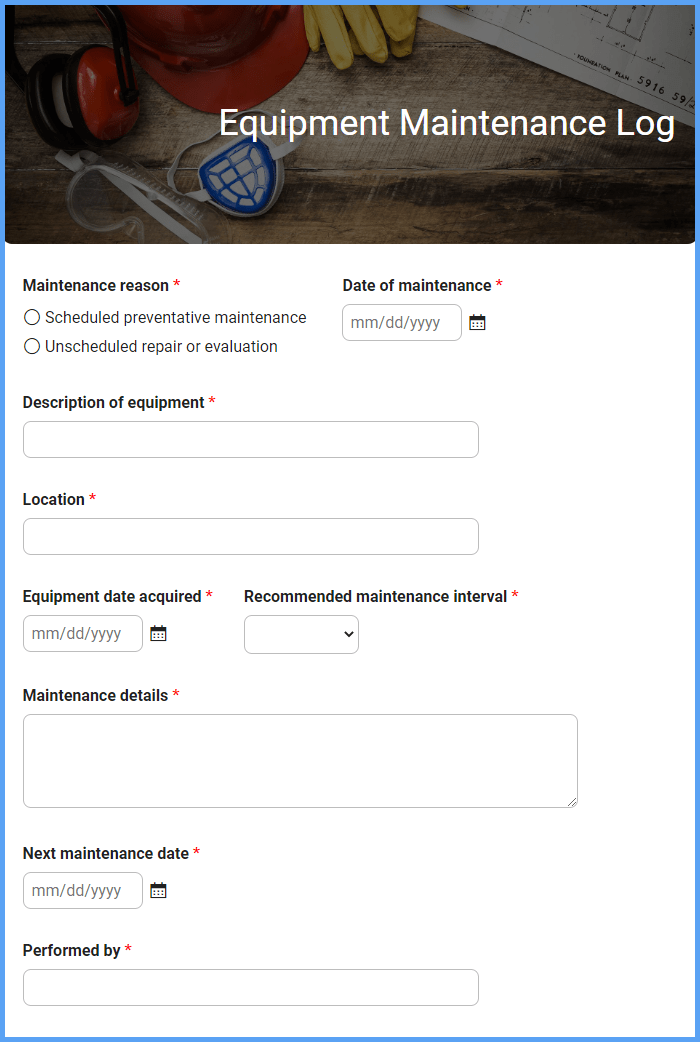Focus the Performed by text field
This screenshot has width=700, height=1042.
click(251, 988)
